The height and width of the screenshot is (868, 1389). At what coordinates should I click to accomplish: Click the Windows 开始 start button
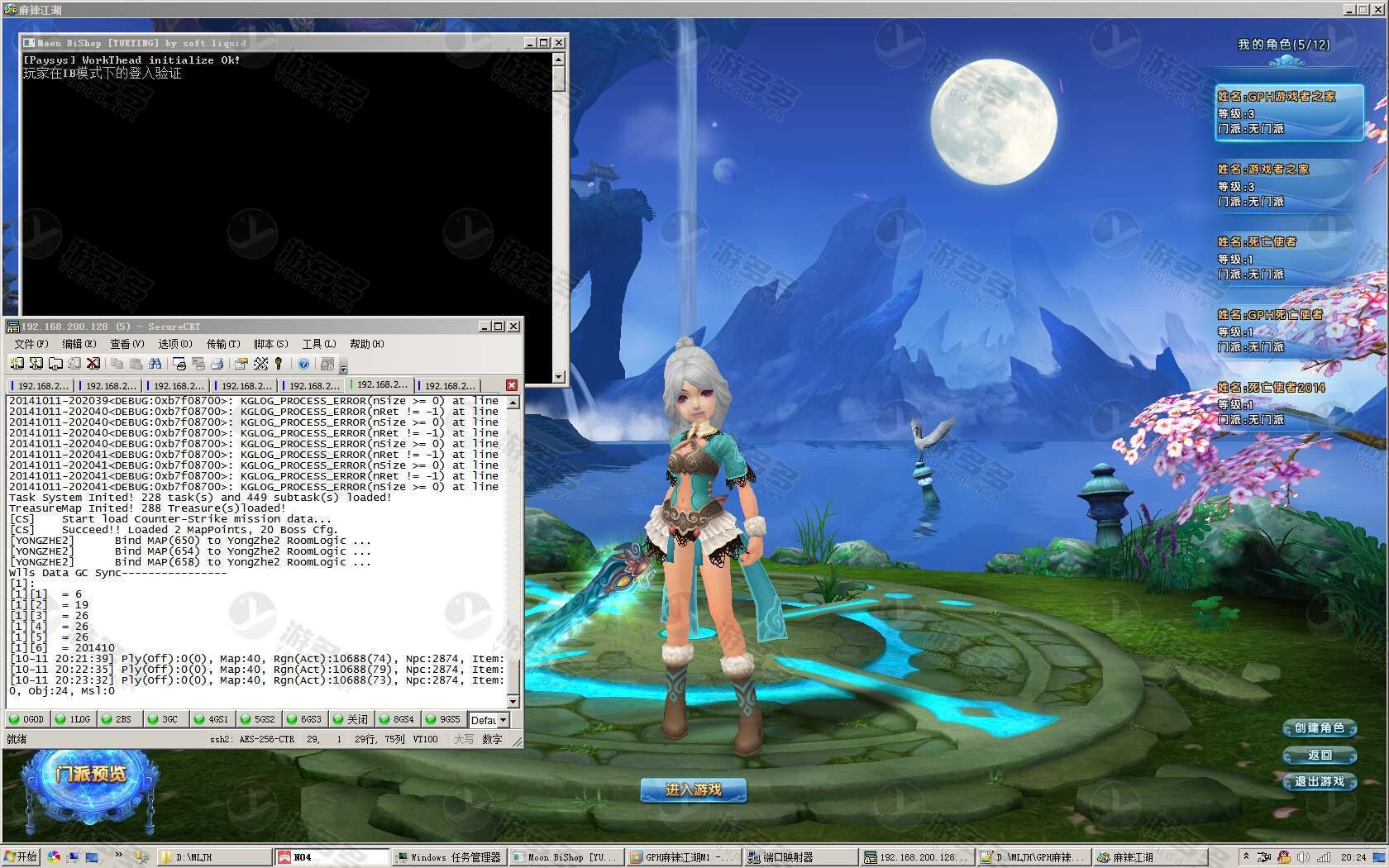point(21,857)
